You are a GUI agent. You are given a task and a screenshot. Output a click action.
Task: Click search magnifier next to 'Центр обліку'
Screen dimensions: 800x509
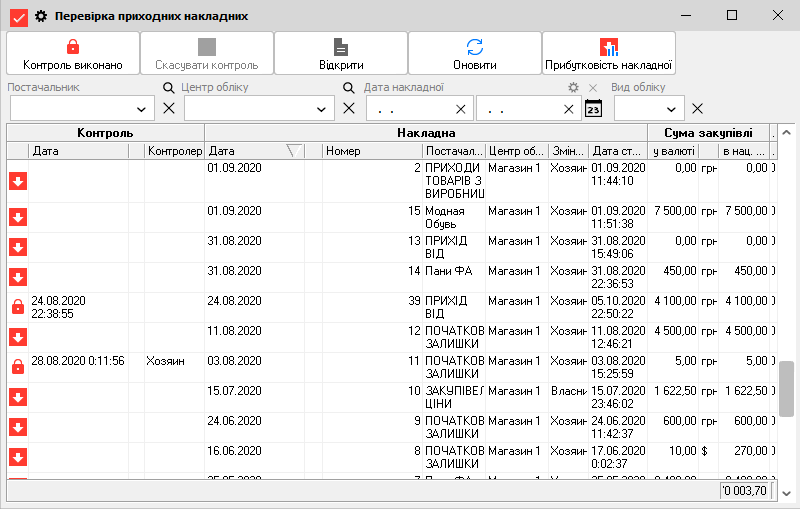click(x=349, y=88)
